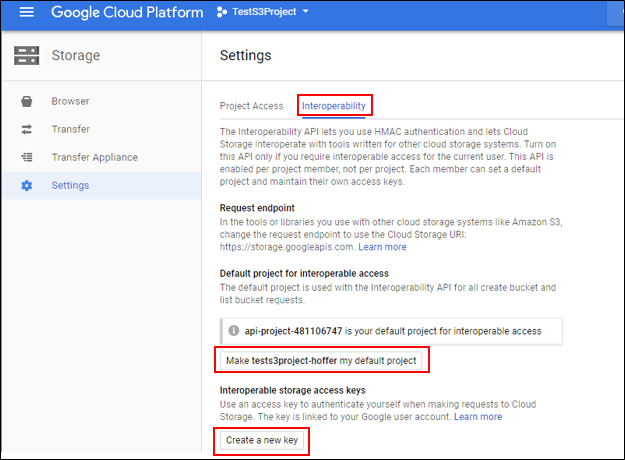The image size is (625, 460).
Task: Select Transfer Appliance in the sidebar
Action: [94, 157]
